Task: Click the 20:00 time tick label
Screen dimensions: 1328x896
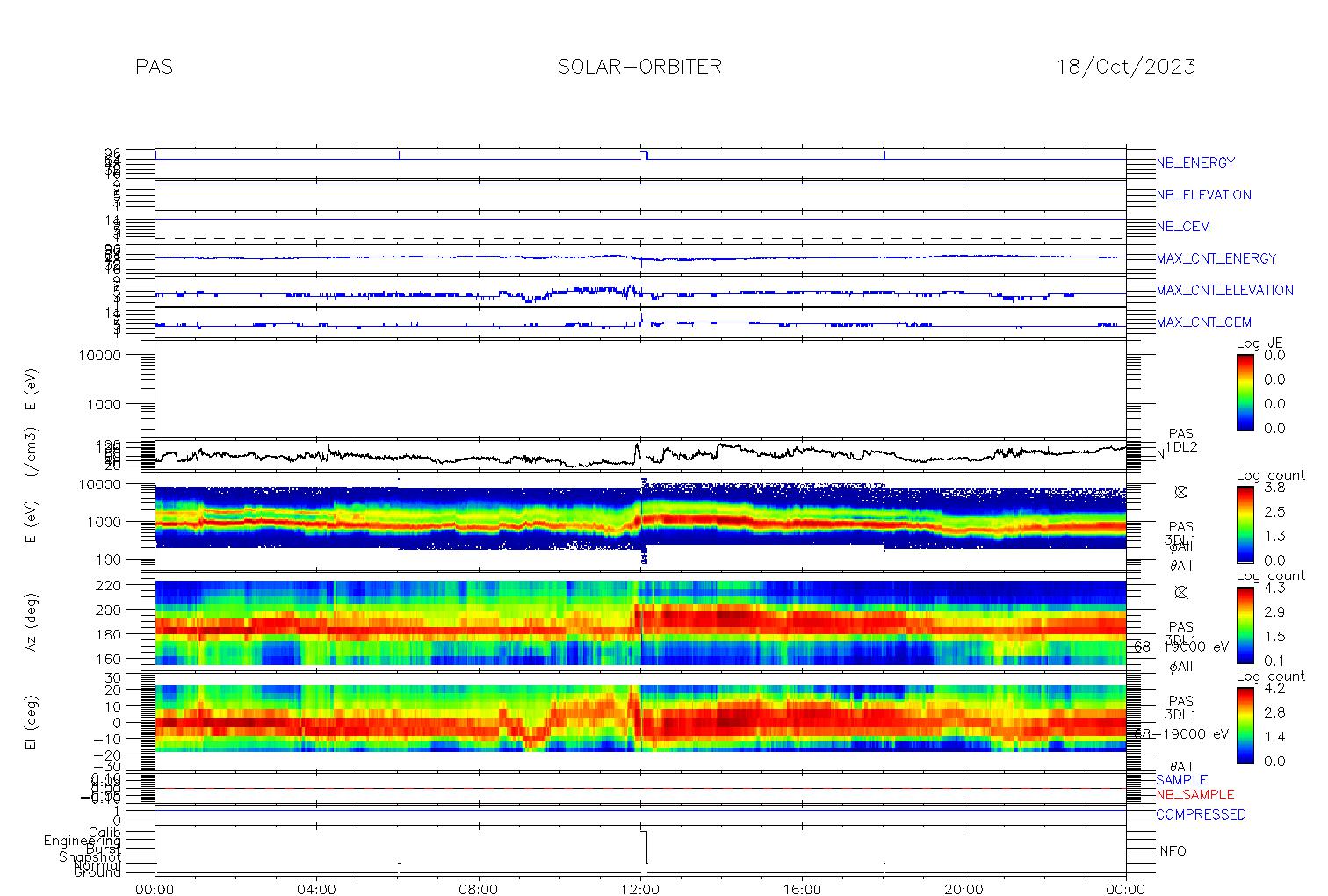Action: [x=964, y=889]
